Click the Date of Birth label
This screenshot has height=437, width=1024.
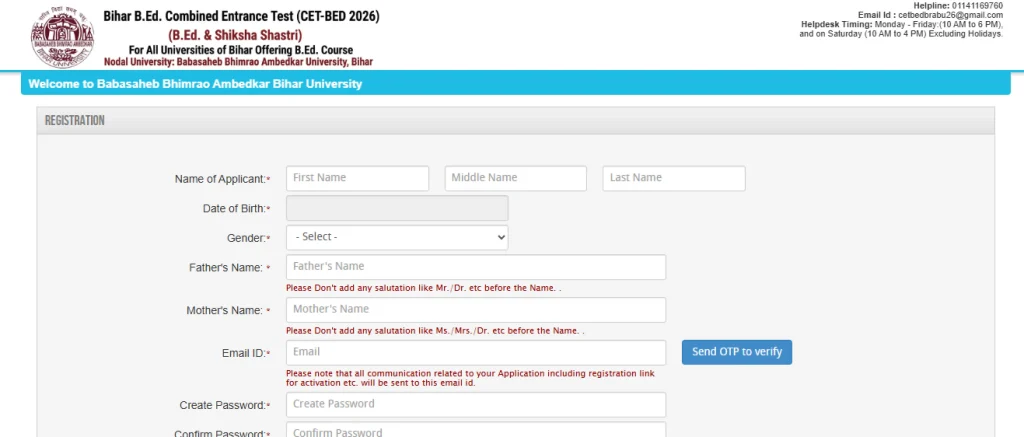(237, 209)
